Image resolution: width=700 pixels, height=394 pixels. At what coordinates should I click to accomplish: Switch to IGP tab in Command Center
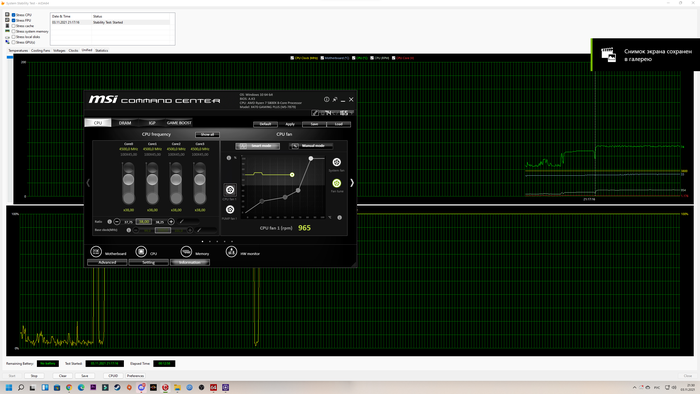(152, 123)
